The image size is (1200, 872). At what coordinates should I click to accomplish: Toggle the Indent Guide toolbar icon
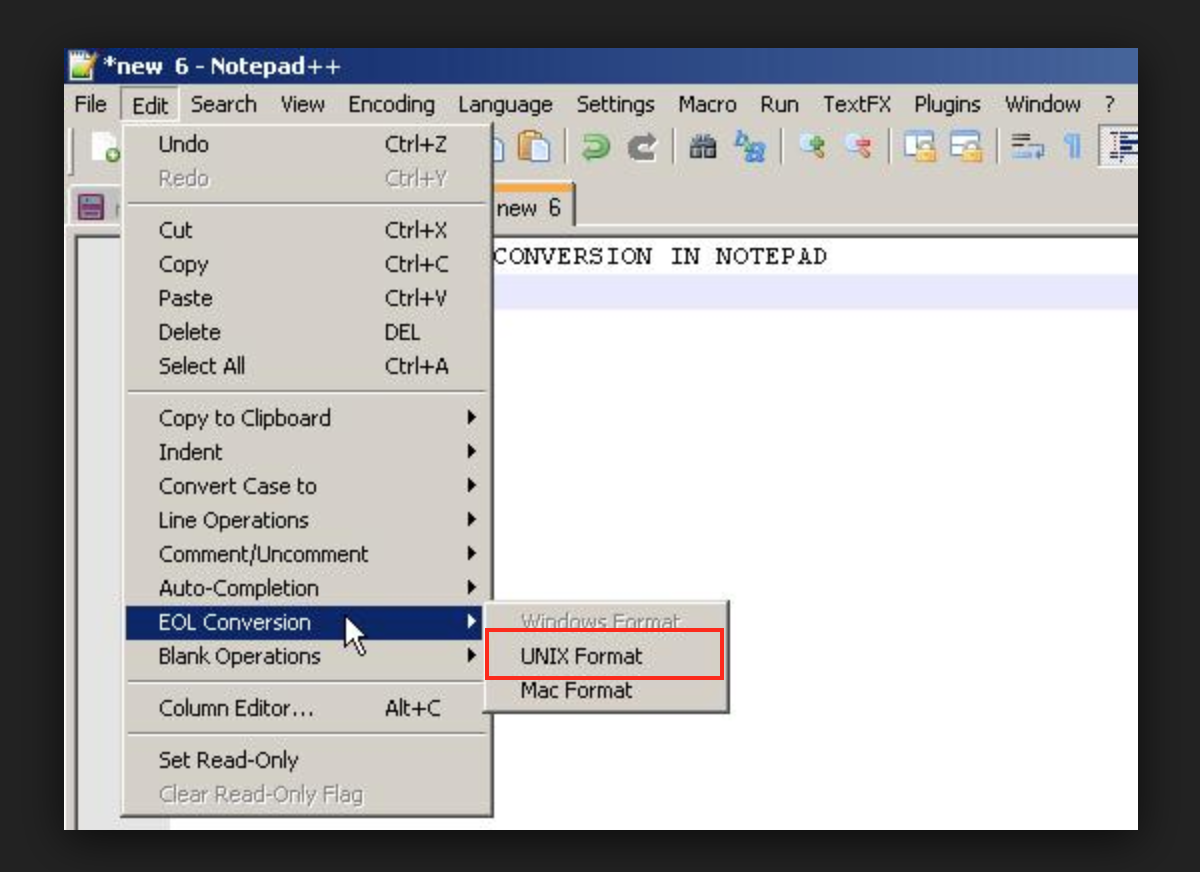pyautogui.click(x=1120, y=148)
